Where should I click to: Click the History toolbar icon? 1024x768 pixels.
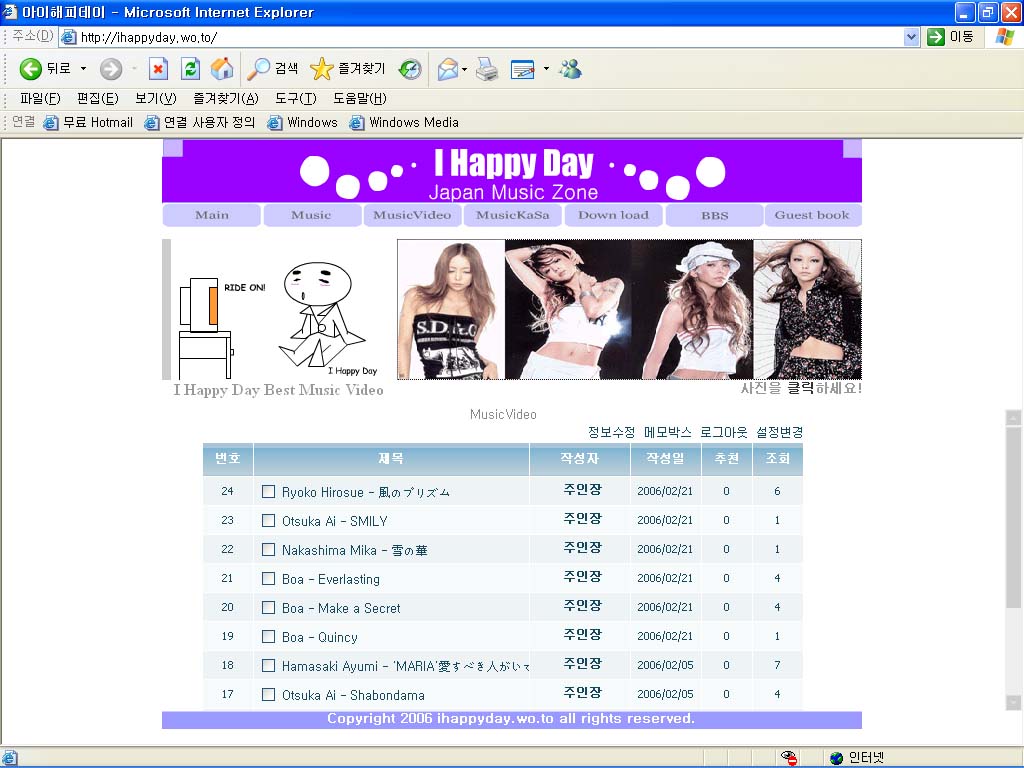[x=410, y=69]
